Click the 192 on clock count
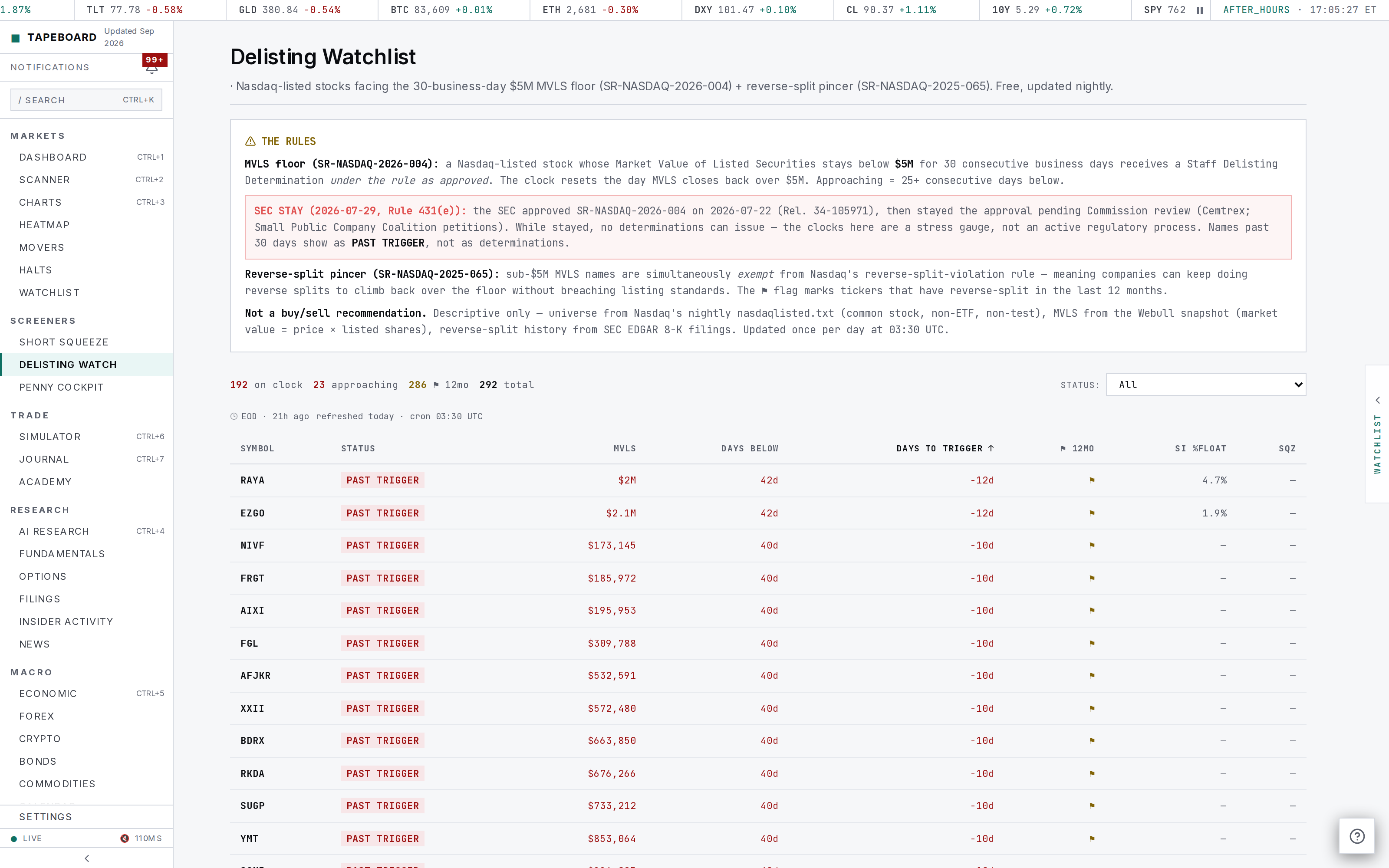1389x868 pixels. [x=267, y=385]
